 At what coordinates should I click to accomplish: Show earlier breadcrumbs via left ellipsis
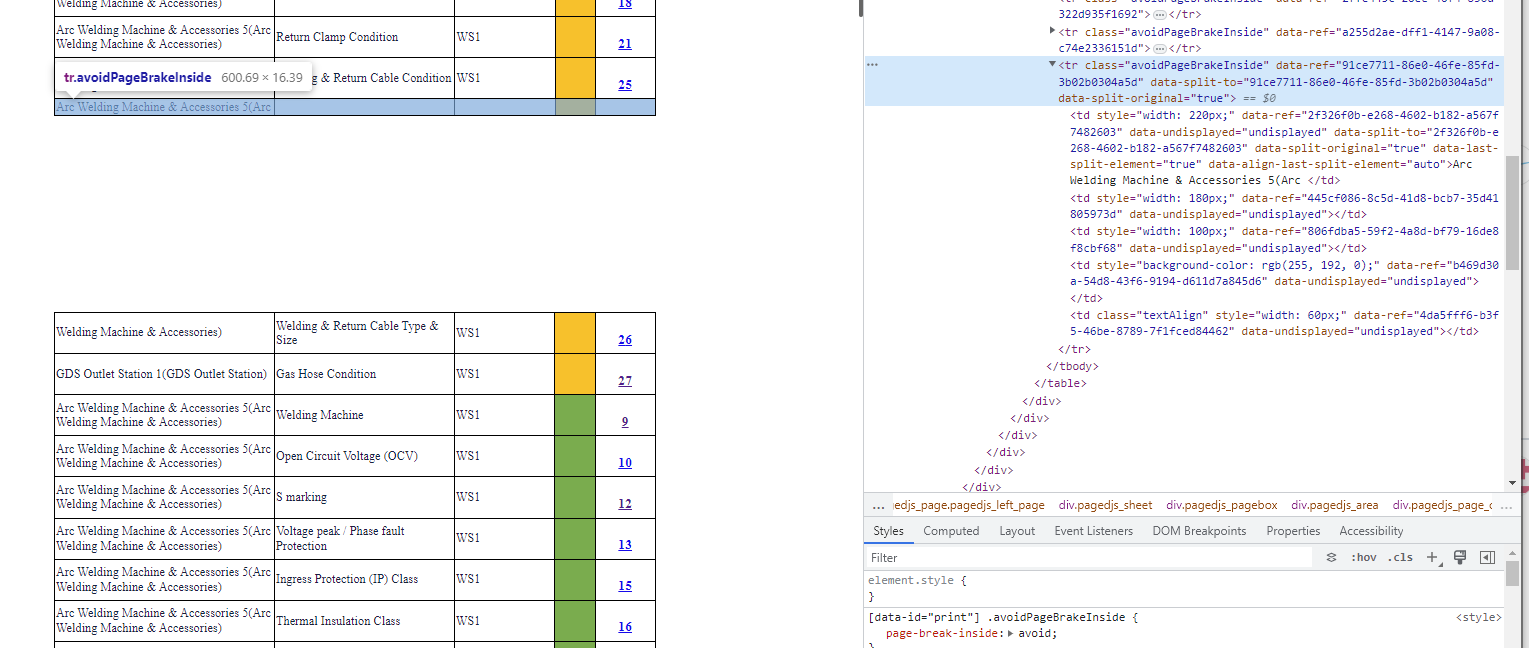pyautogui.click(x=877, y=506)
